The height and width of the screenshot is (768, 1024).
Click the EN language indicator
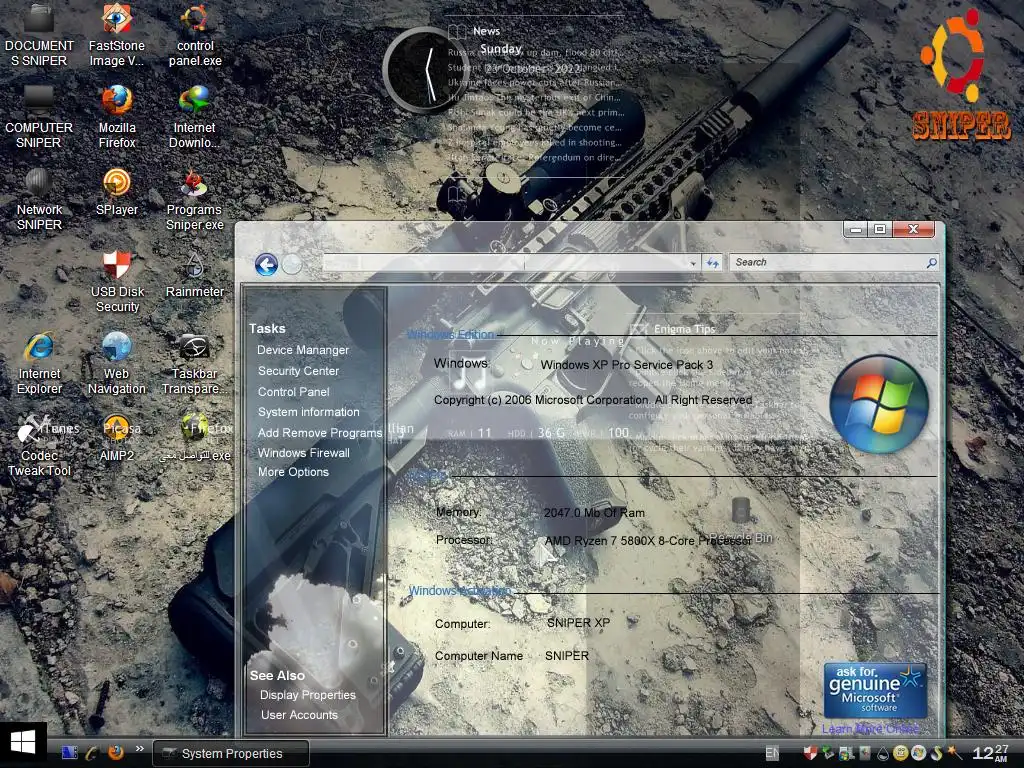(x=772, y=753)
